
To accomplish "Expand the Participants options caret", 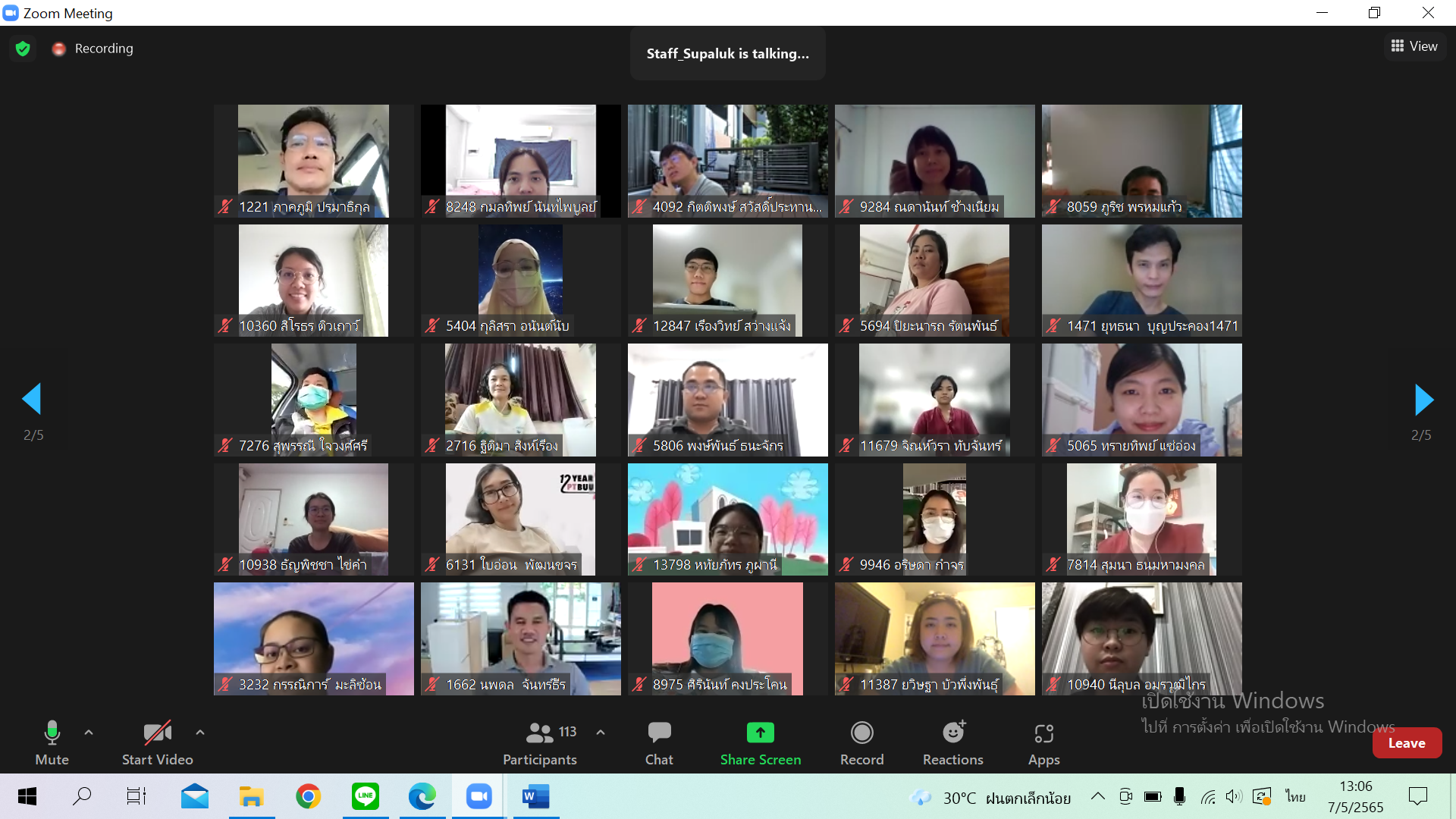I will (x=601, y=733).
